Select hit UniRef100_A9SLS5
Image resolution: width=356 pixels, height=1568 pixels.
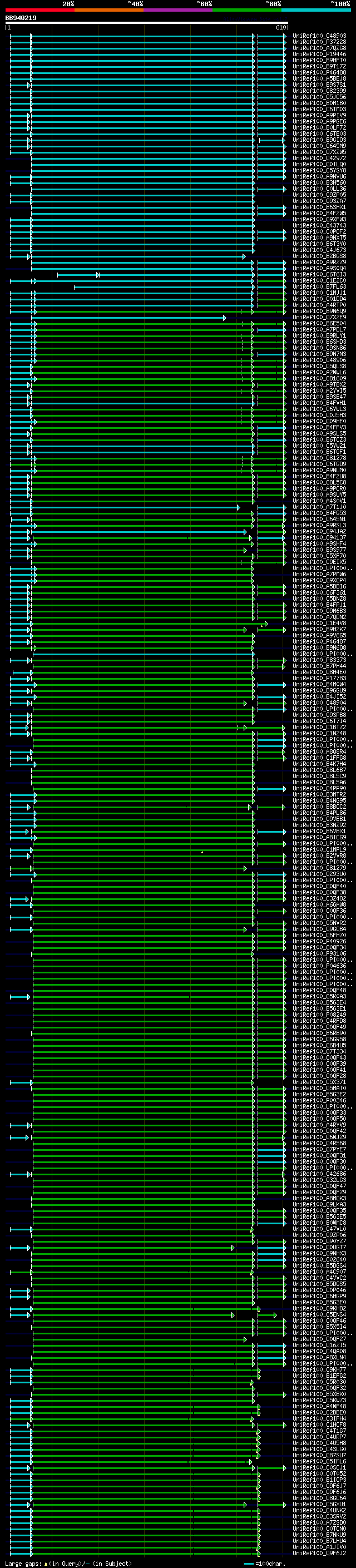319,434
